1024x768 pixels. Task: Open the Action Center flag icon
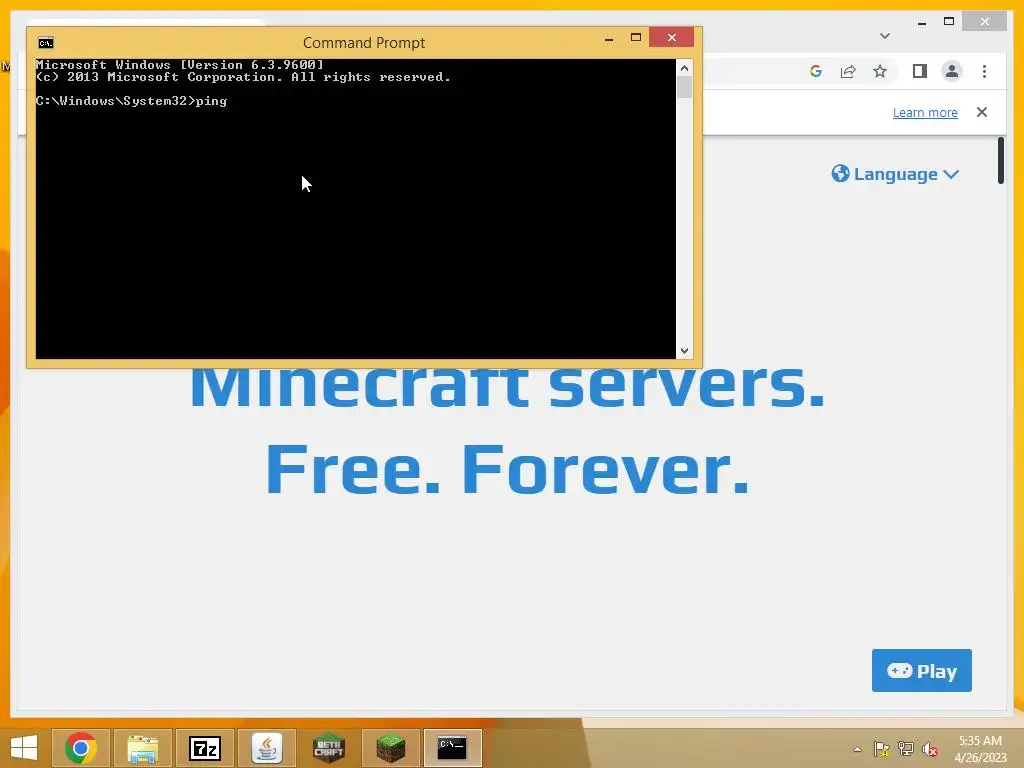coord(881,749)
